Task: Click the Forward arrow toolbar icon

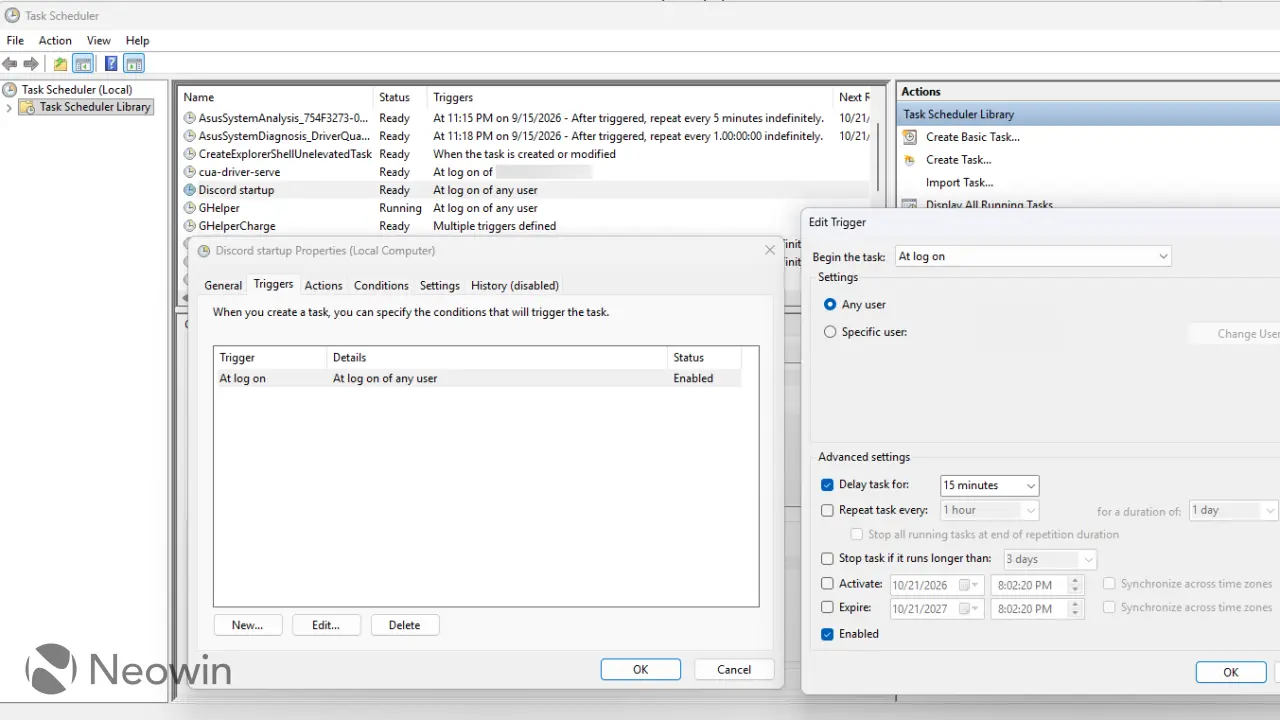Action: click(x=31, y=64)
